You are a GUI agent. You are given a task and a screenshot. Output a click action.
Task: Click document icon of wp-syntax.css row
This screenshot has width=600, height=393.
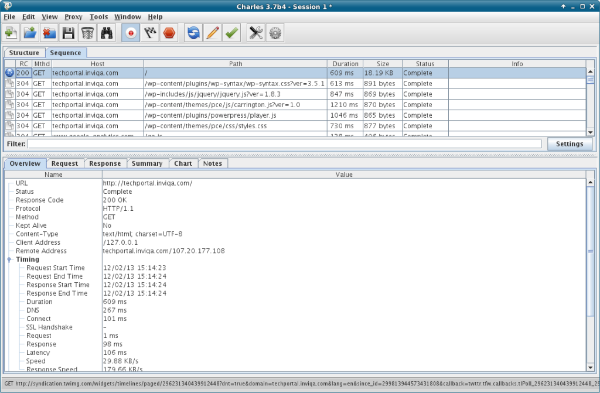(x=10, y=83)
